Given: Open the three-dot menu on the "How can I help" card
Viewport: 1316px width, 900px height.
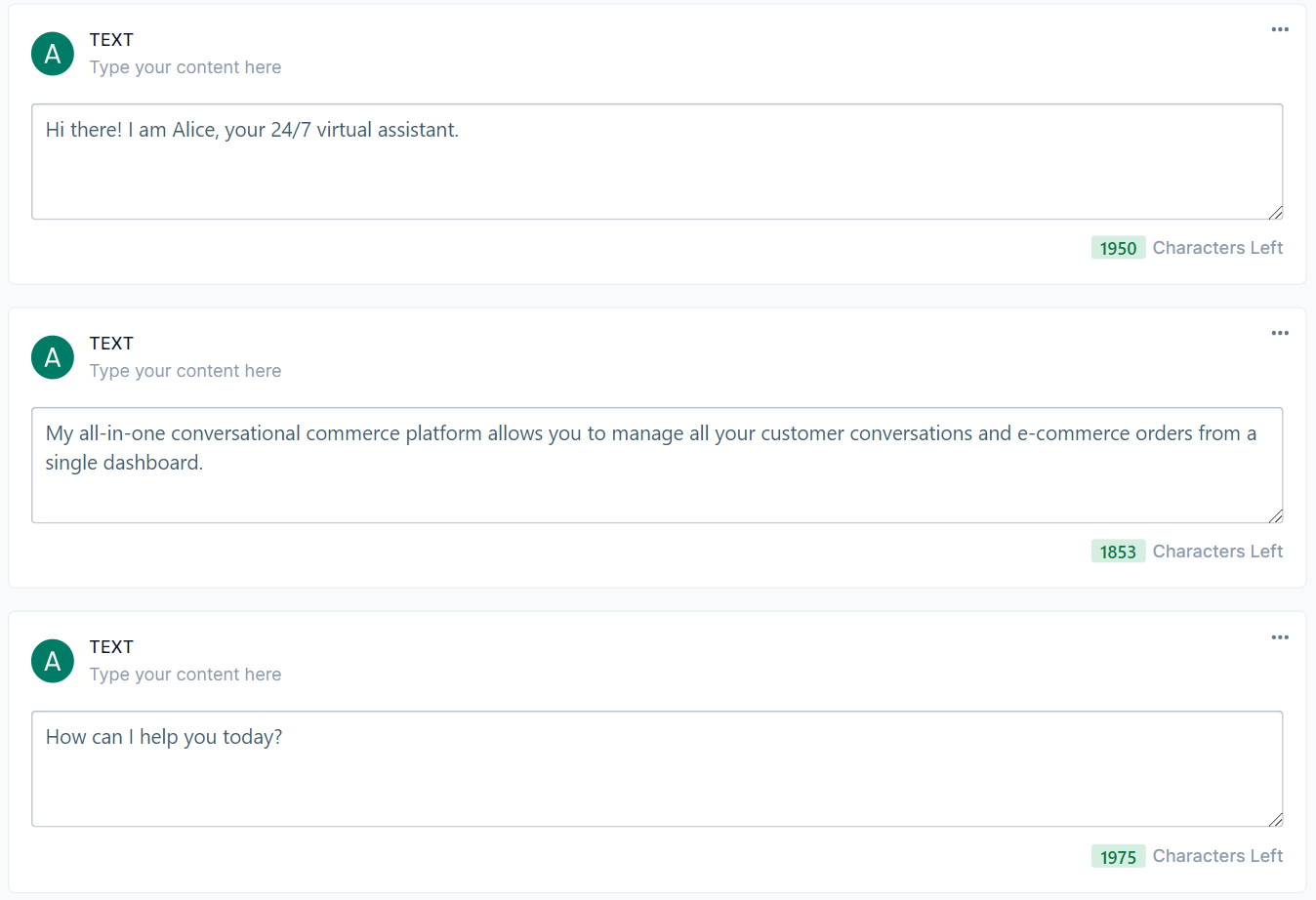Looking at the screenshot, I should pyautogui.click(x=1279, y=637).
